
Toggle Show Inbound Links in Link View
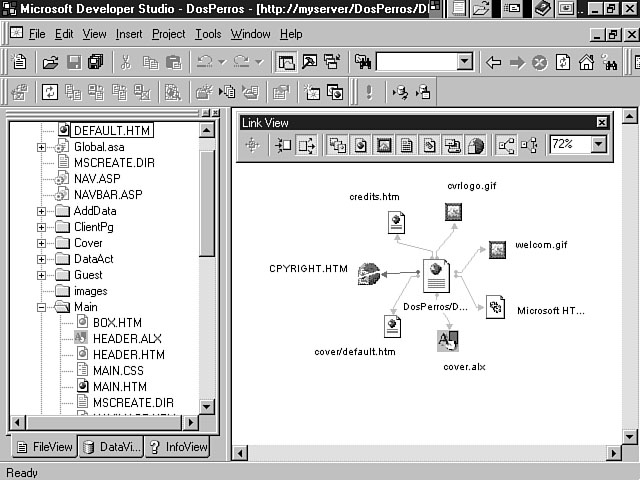click(283, 145)
